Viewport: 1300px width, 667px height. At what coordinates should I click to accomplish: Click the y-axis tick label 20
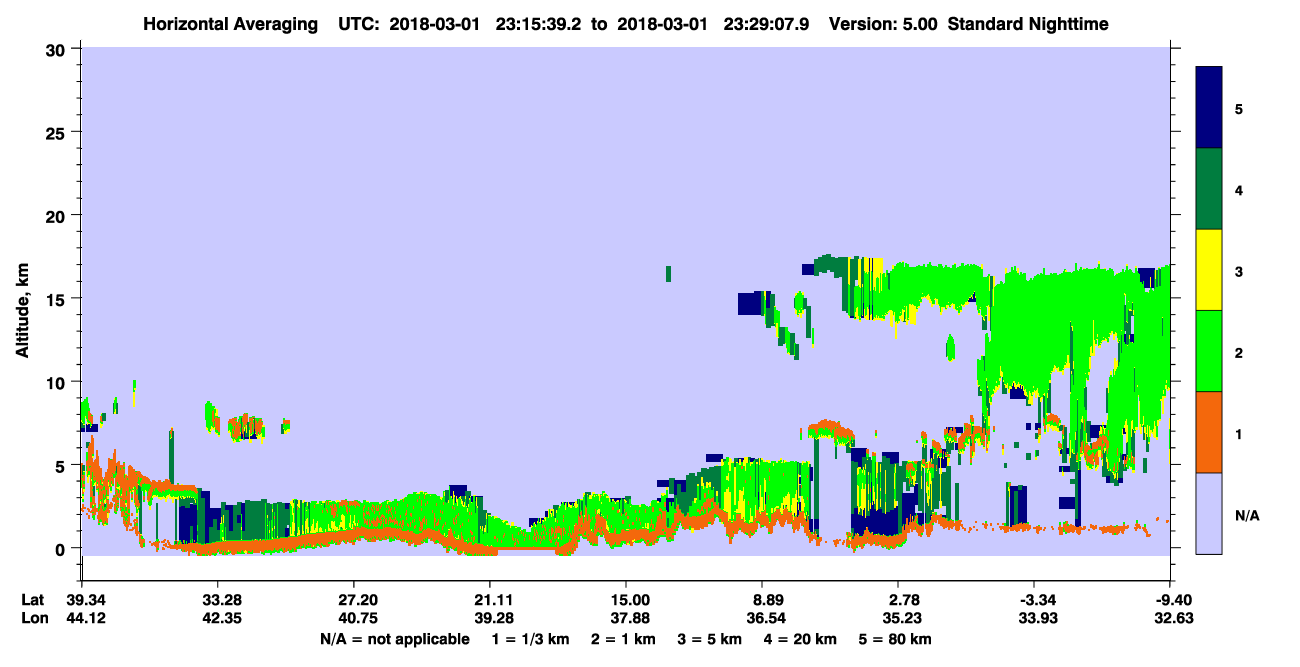57,215
